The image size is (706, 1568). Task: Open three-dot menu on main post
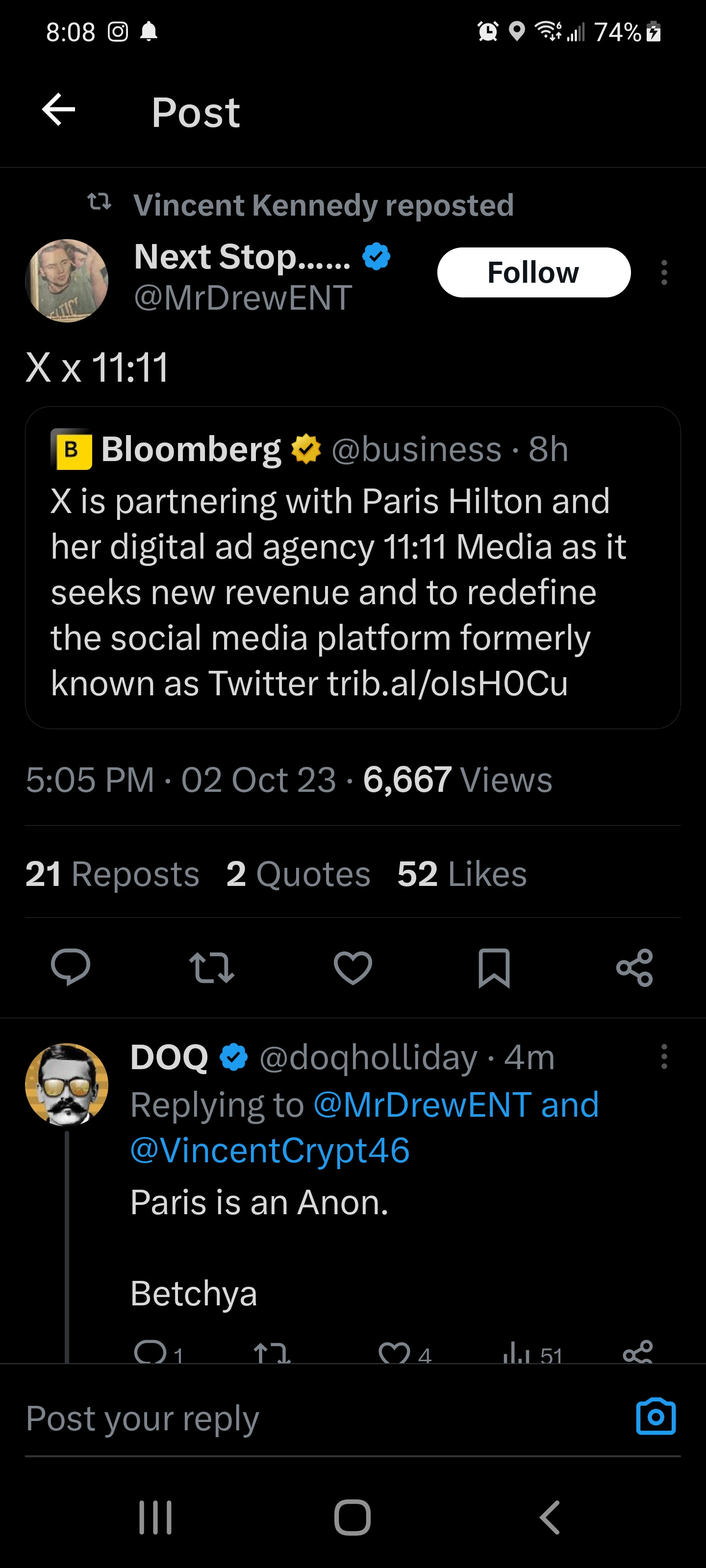(664, 273)
